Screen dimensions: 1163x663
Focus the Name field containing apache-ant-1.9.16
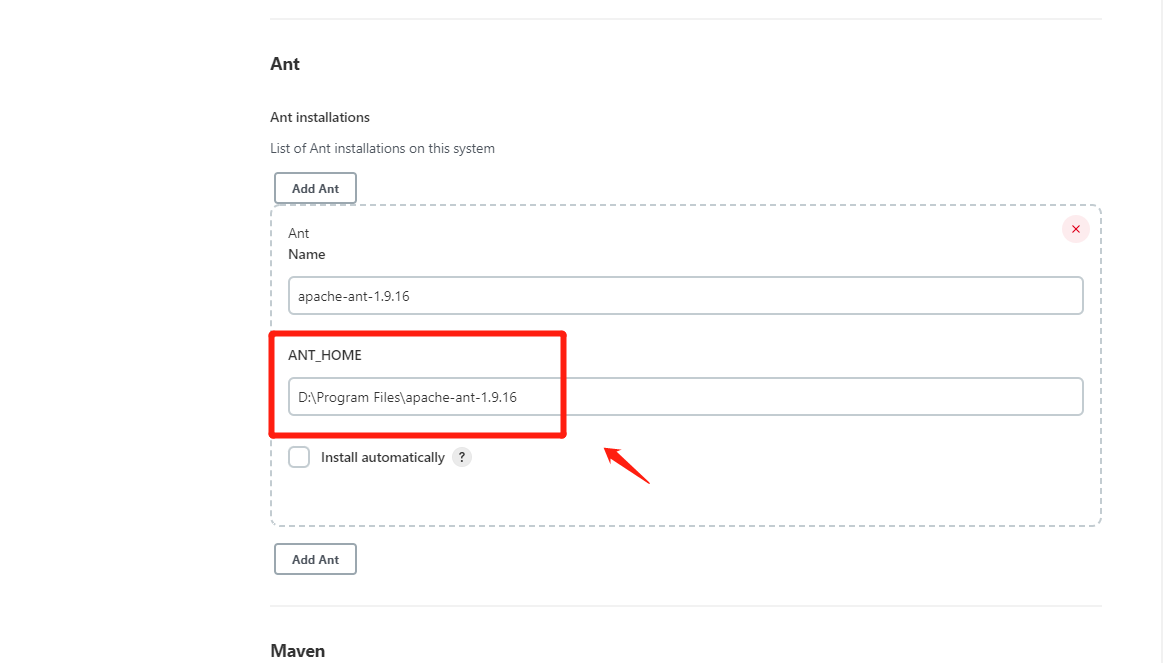coord(685,296)
